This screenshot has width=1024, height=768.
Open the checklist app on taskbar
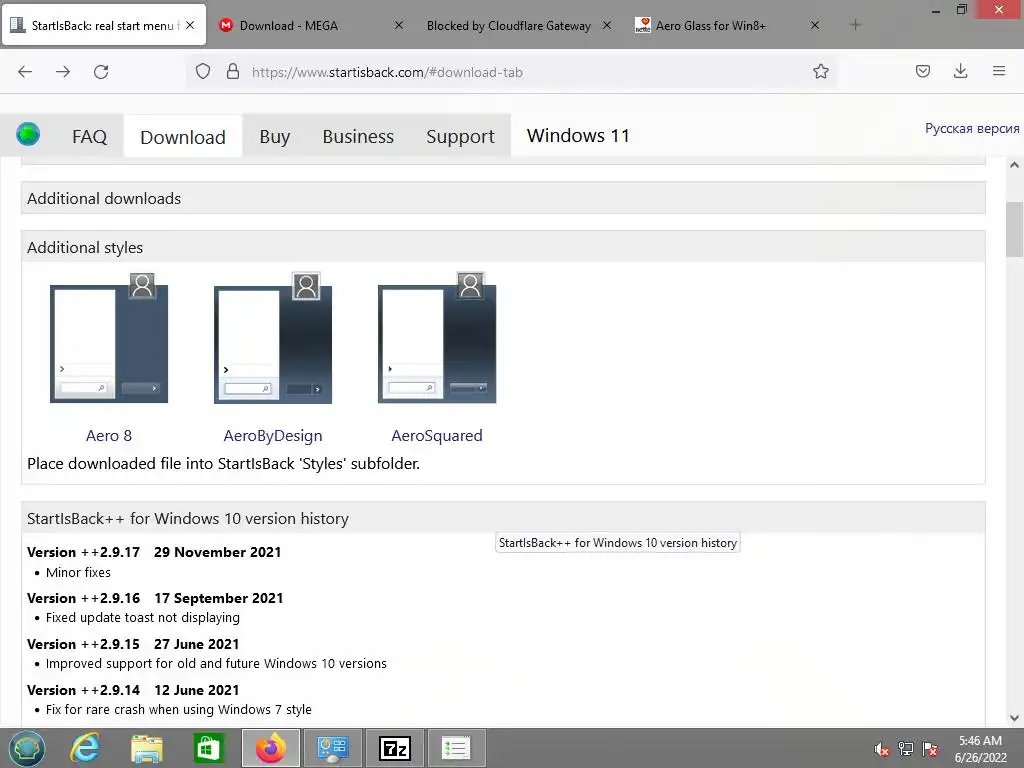456,748
